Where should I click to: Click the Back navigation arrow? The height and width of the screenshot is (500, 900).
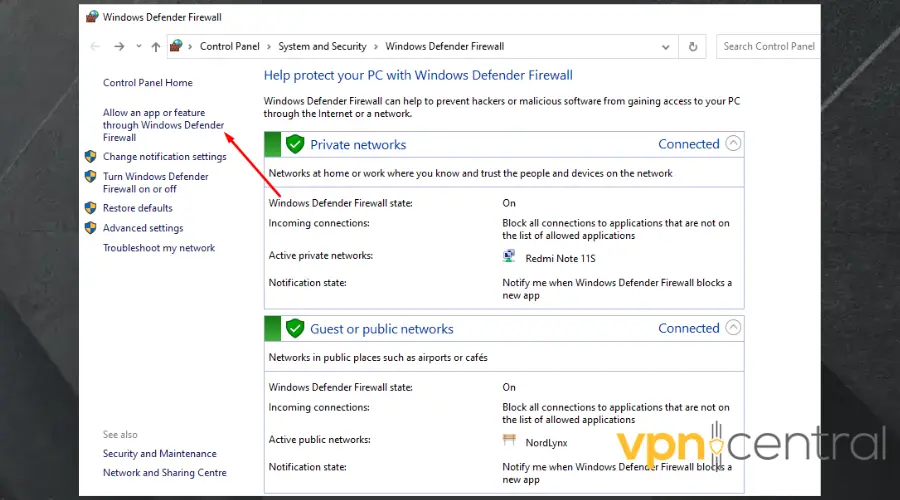(95, 46)
